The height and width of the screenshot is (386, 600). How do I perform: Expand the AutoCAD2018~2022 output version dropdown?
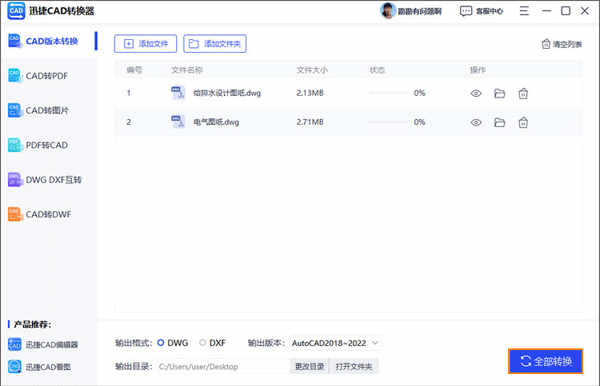[335, 343]
